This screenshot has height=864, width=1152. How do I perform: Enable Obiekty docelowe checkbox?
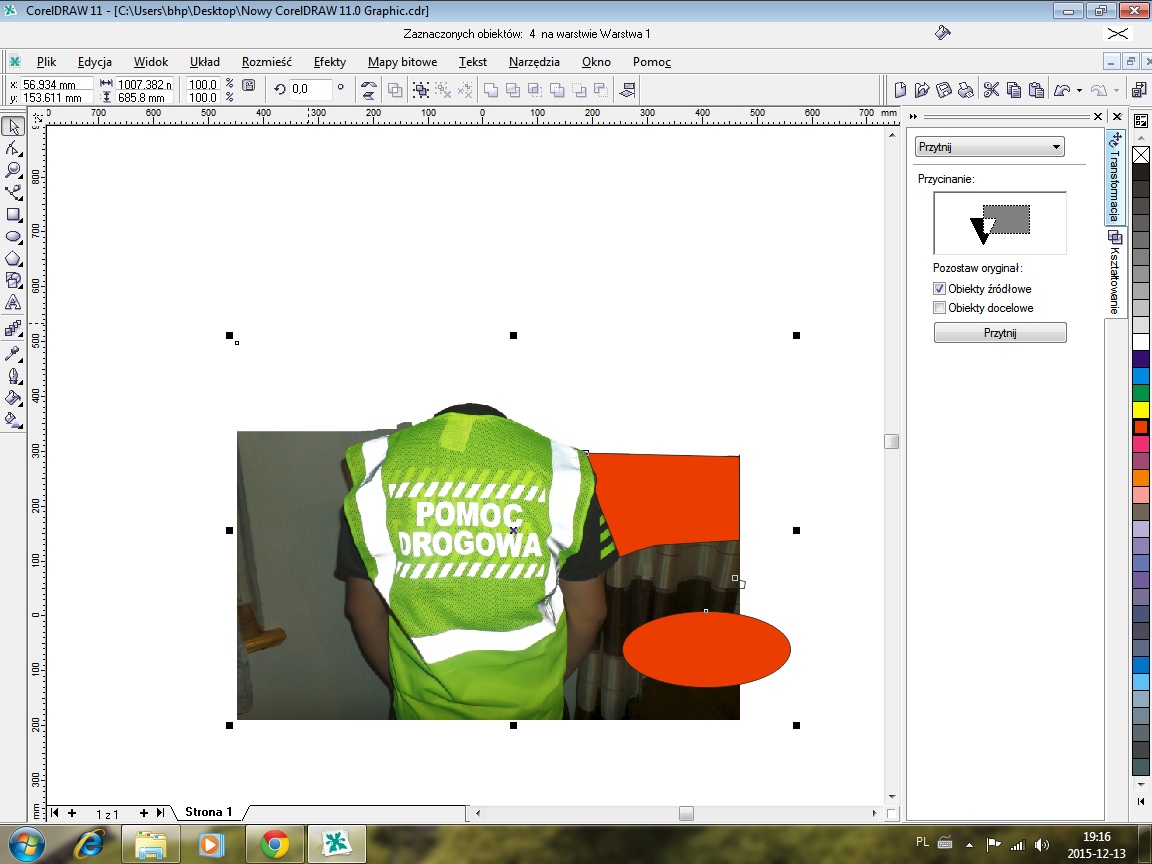point(939,309)
